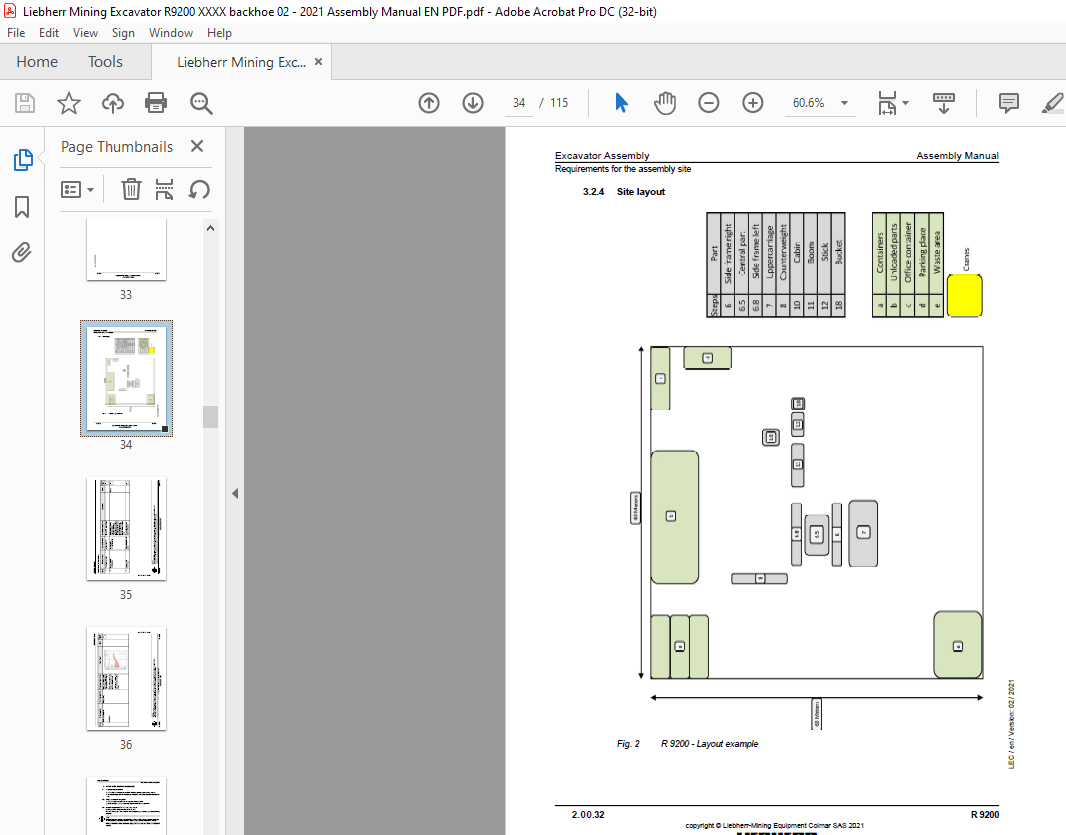Go to previous page arrow
The image size is (1066, 835).
429,103
